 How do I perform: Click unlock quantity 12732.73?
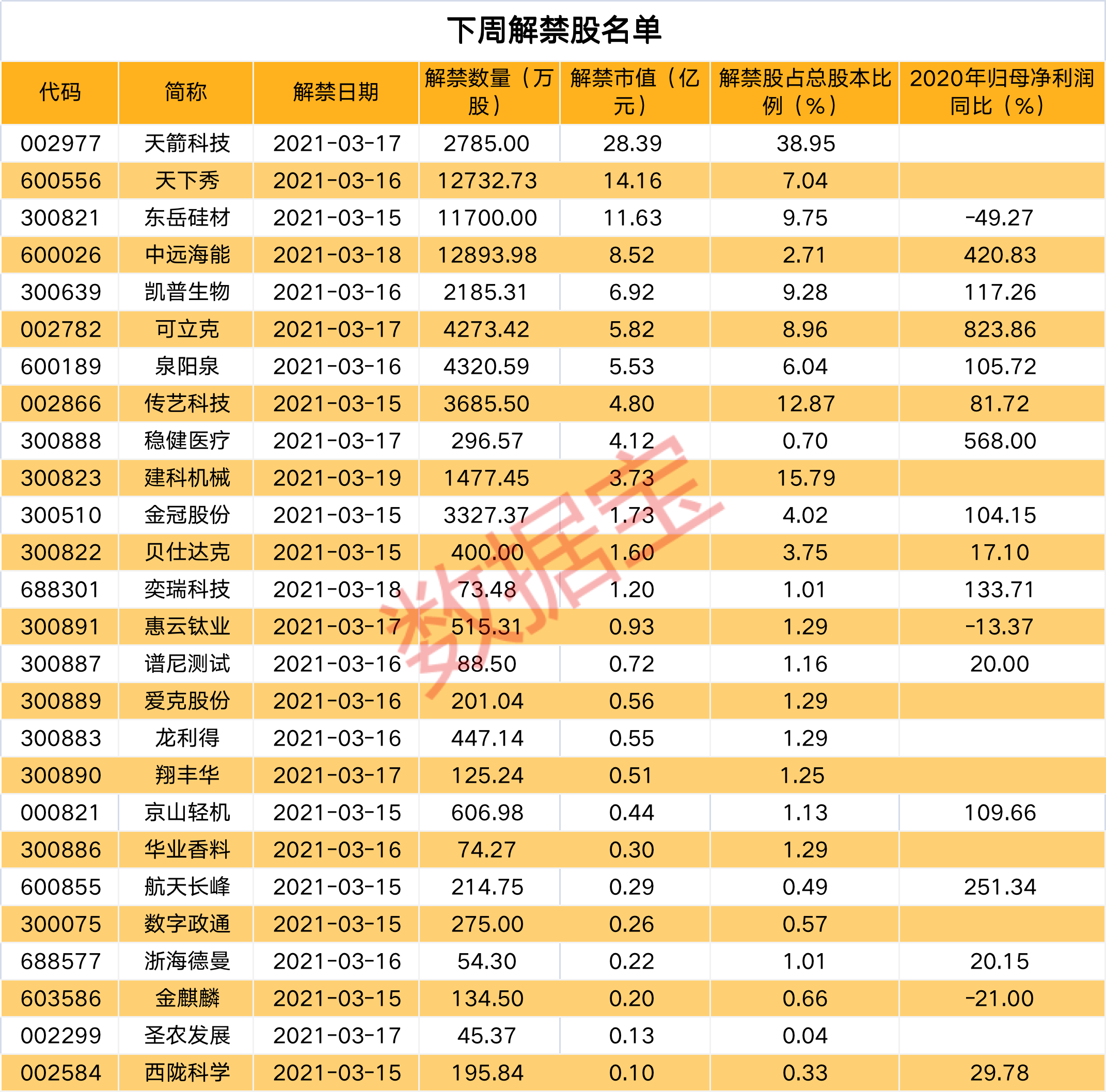pos(487,180)
